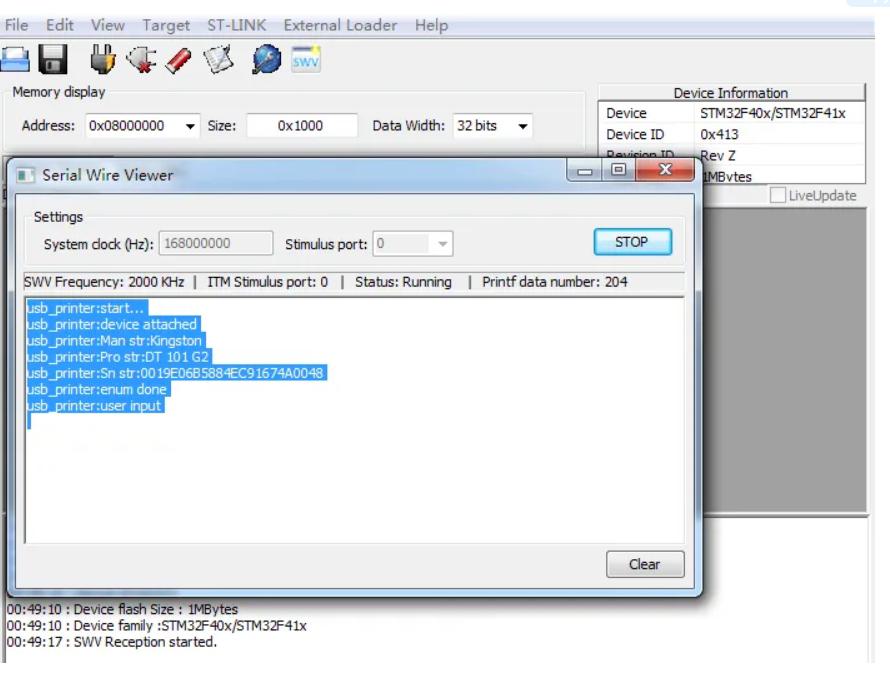This screenshot has width=890, height=674.
Task: Click the globe update icon in toolbar
Action: pyautogui.click(x=266, y=59)
